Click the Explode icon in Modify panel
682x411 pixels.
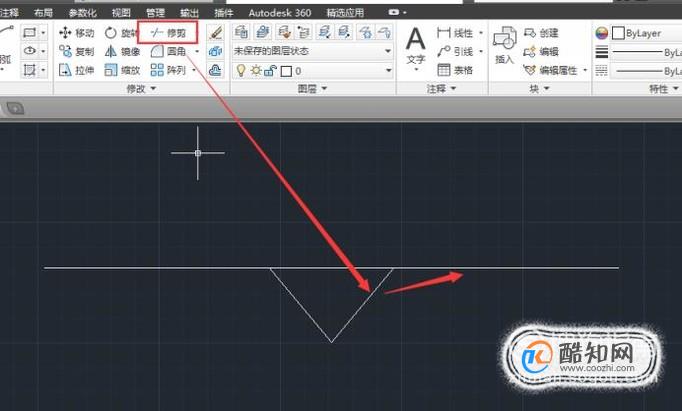(x=215, y=51)
